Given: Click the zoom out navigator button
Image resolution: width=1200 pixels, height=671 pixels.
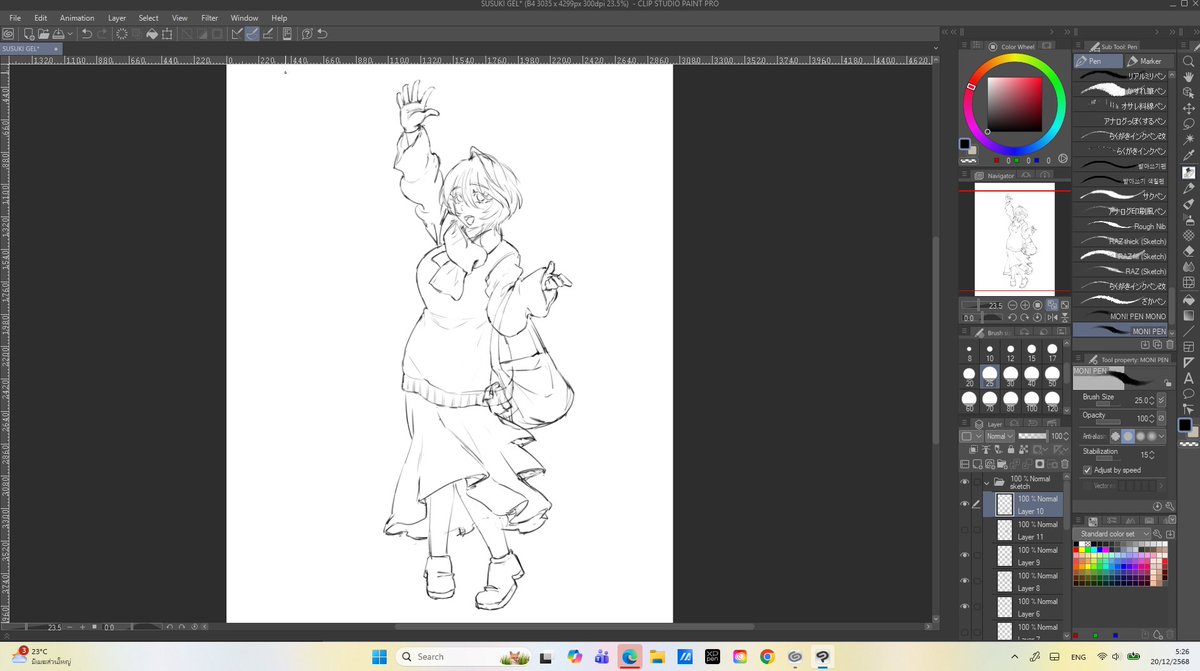Looking at the screenshot, I should (1013, 305).
